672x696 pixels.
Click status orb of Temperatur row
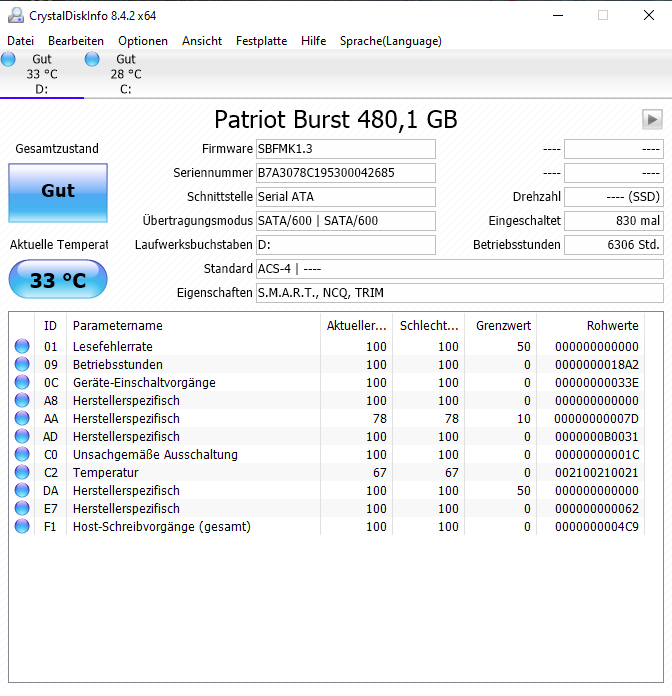(x=22, y=472)
